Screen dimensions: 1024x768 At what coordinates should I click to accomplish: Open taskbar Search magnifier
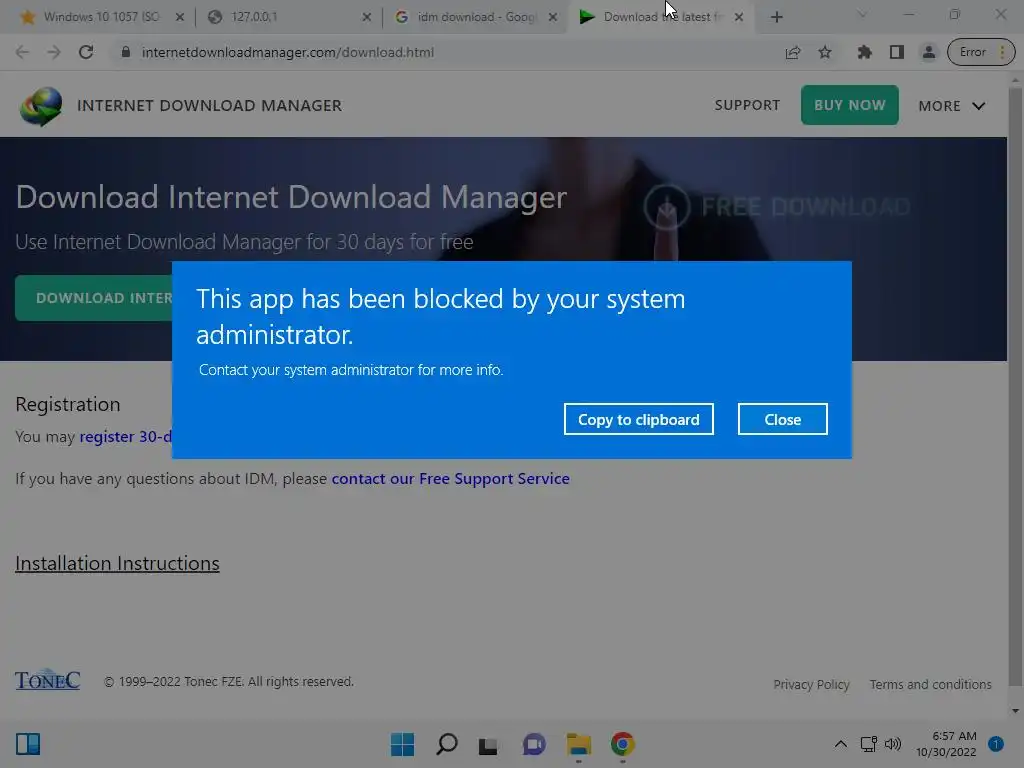click(x=447, y=744)
